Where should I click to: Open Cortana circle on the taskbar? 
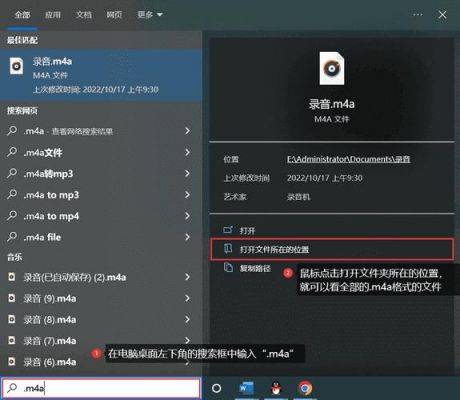click(x=216, y=388)
